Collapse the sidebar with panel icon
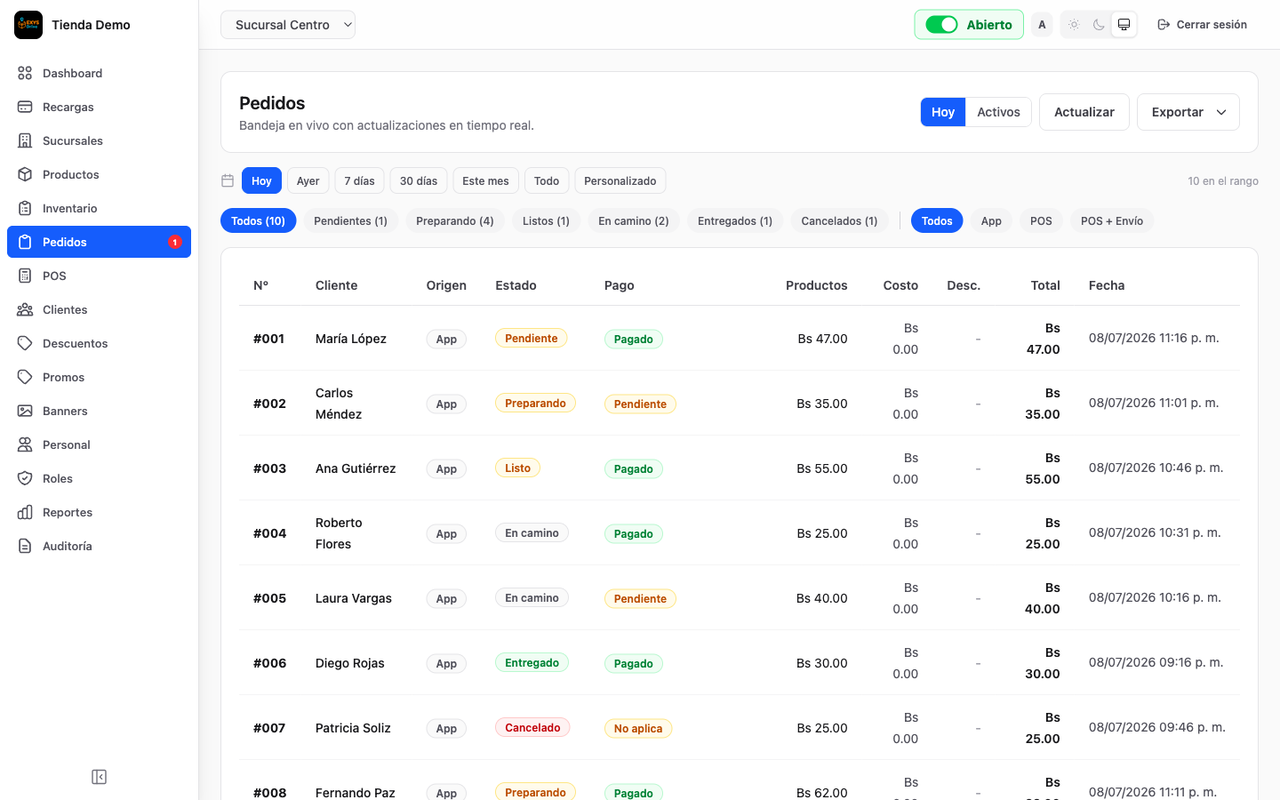 coord(99,777)
